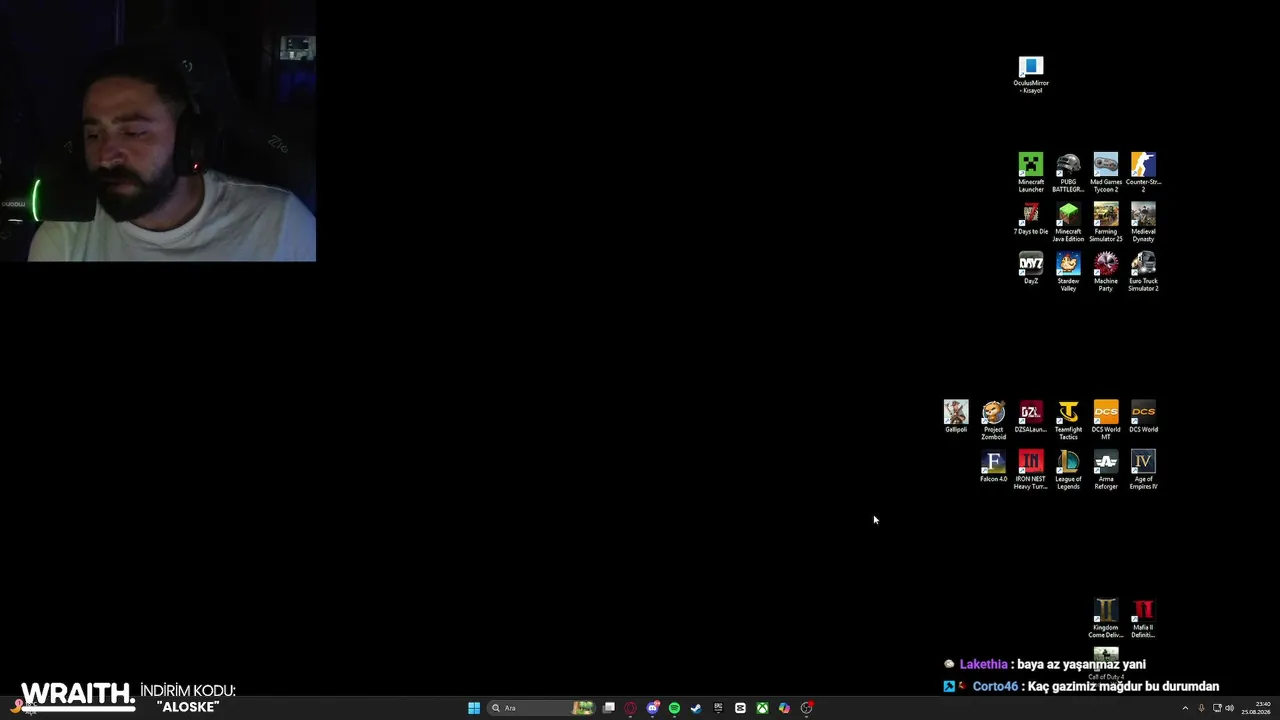This screenshot has width=1280, height=720.
Task: Click the Stardew Valley desktop icon
Action: (1068, 272)
